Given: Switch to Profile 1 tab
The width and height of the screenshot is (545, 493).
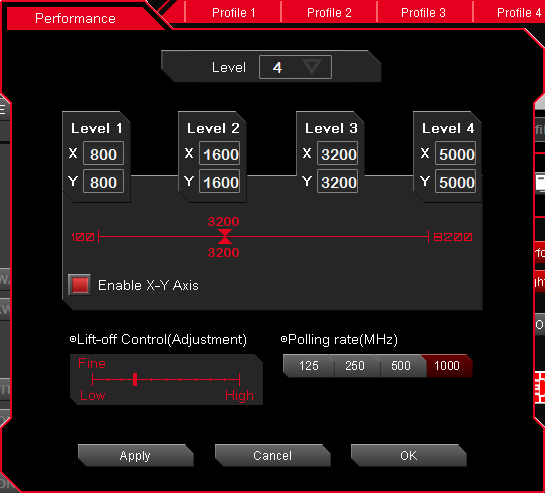Looking at the screenshot, I should click(234, 13).
